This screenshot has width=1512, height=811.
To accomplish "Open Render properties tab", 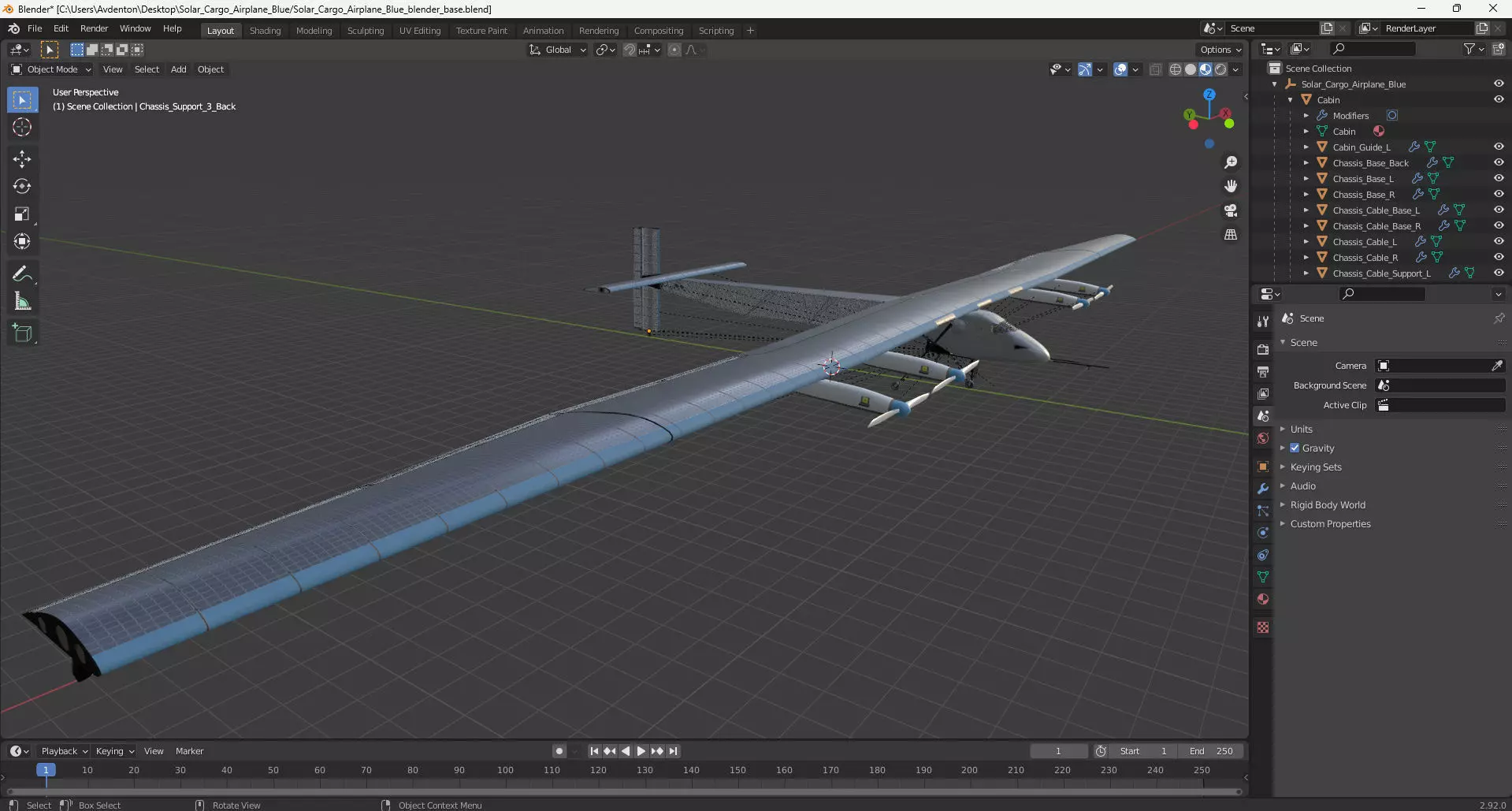I will 1263,349.
